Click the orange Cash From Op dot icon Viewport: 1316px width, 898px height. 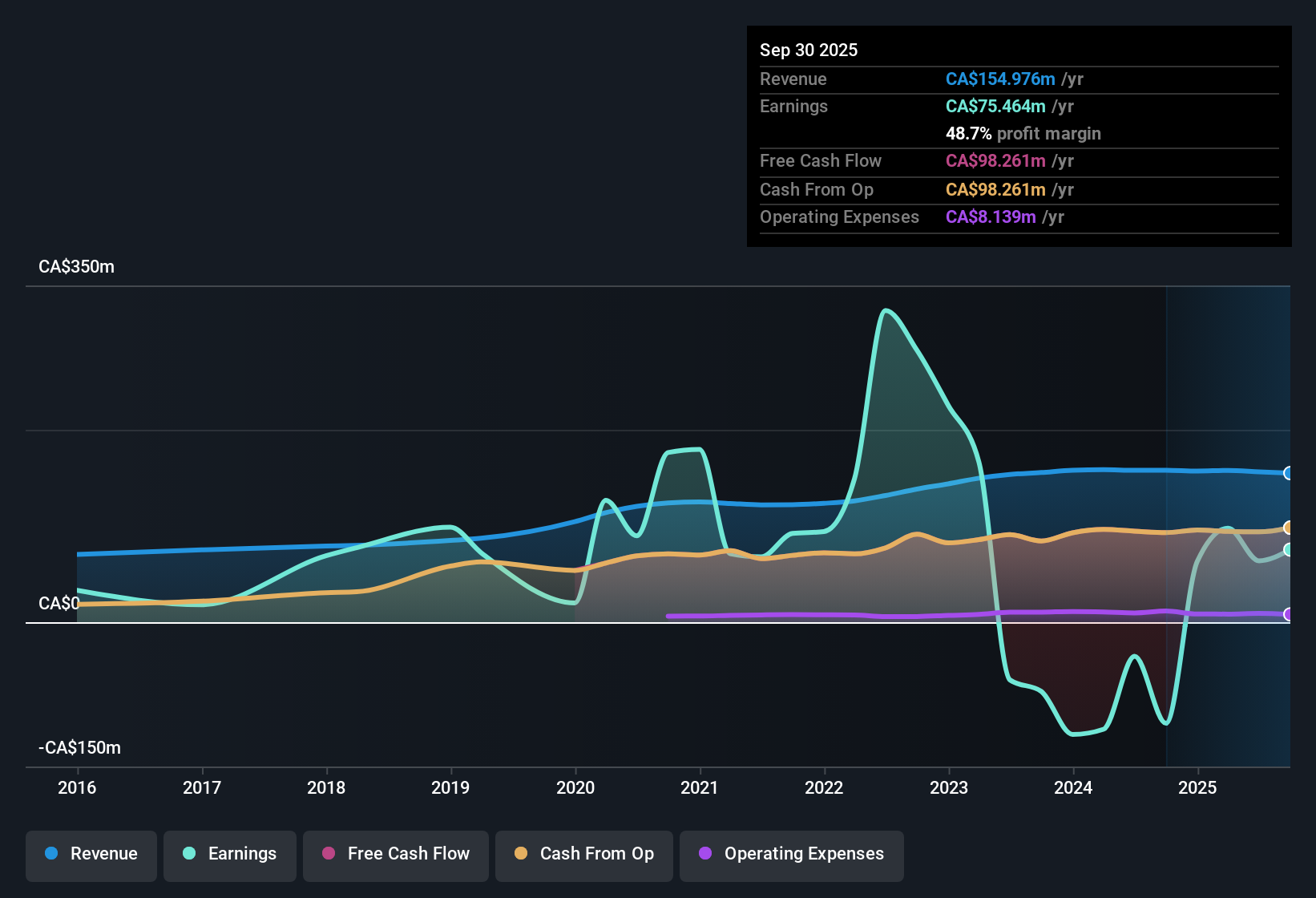pyautogui.click(x=520, y=854)
